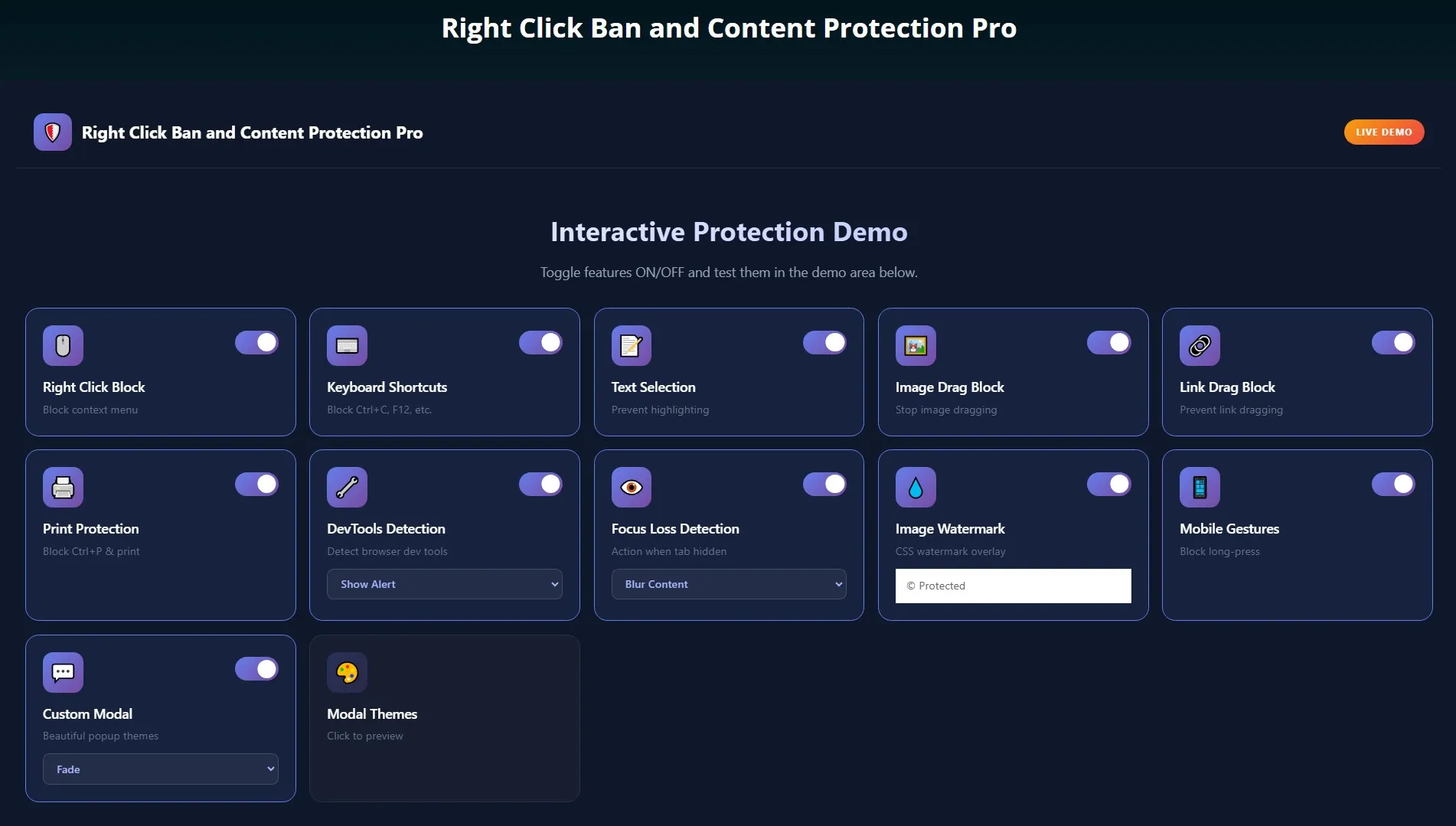Click the Text Selection document icon
The image size is (1456, 826).
[631, 345]
